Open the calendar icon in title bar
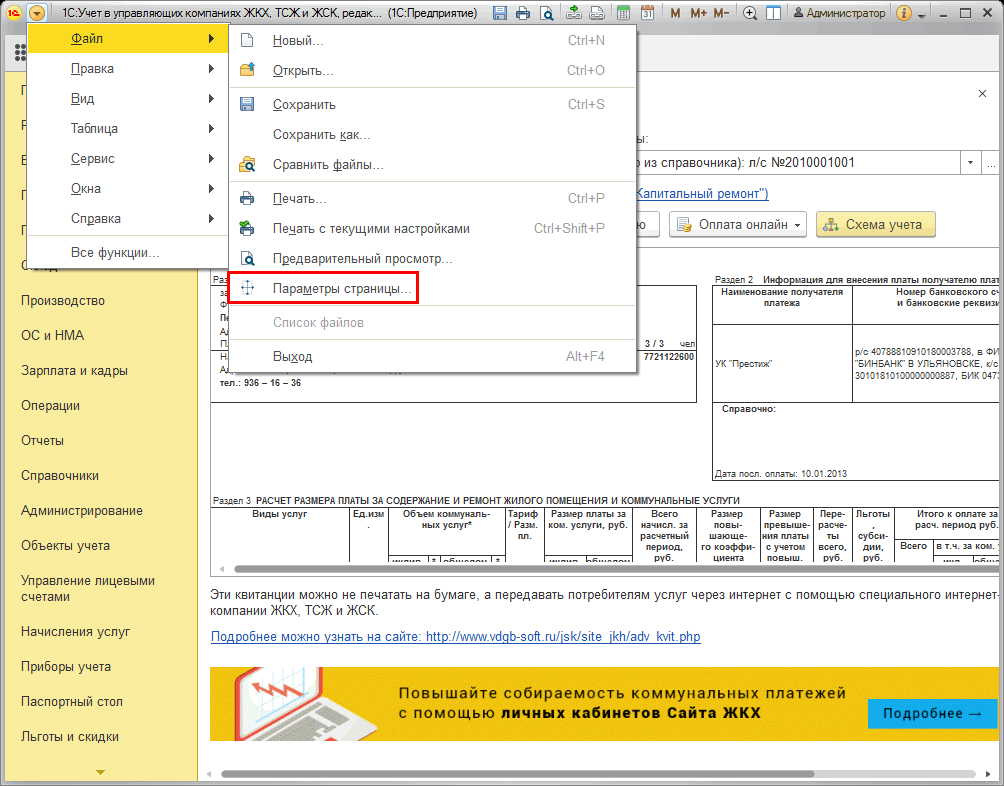The height and width of the screenshot is (786, 1004). (x=647, y=13)
